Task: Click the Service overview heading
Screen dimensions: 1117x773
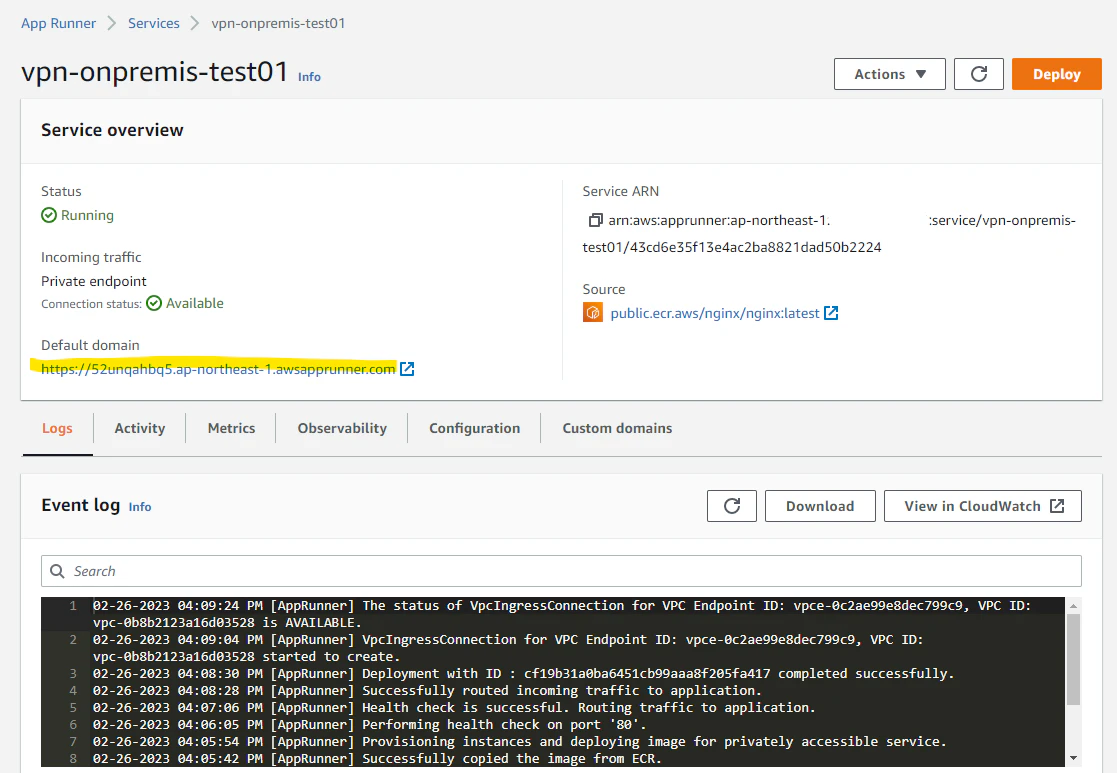Action: (x=112, y=130)
